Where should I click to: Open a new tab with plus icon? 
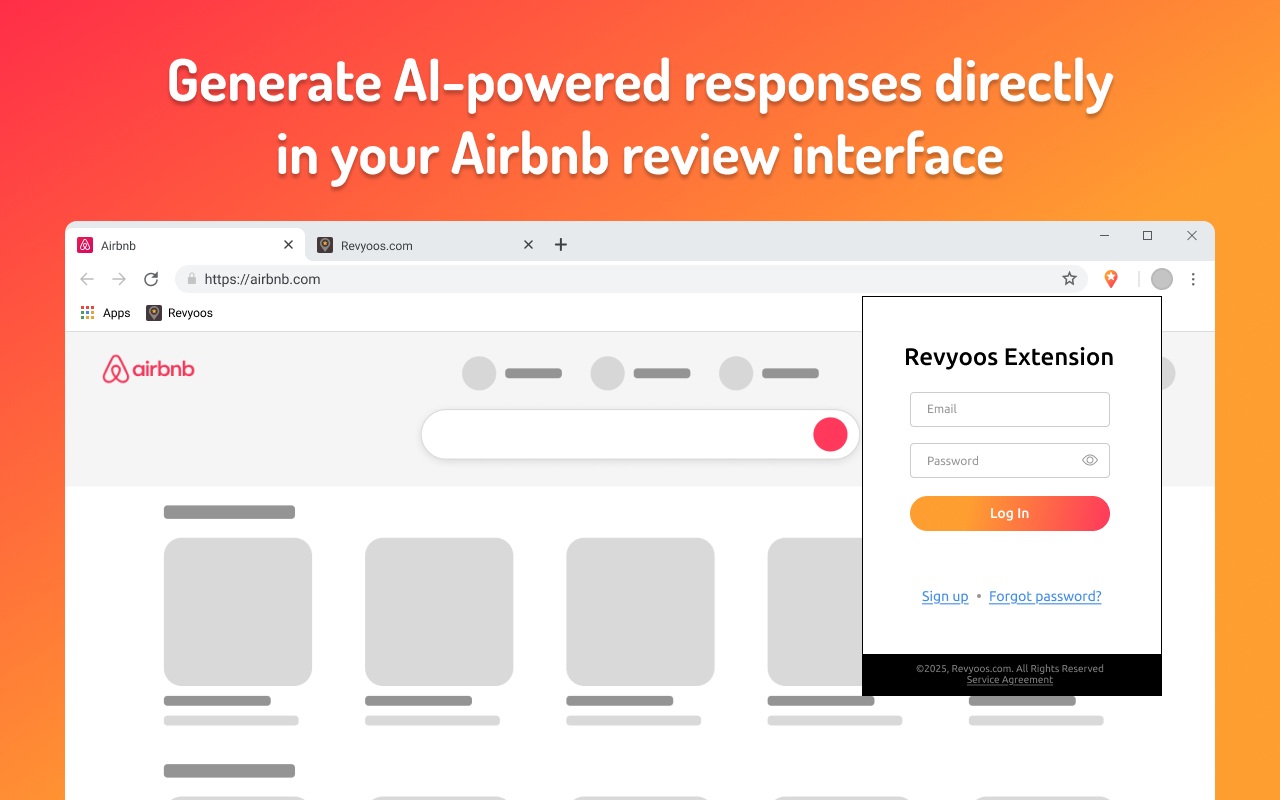point(561,244)
